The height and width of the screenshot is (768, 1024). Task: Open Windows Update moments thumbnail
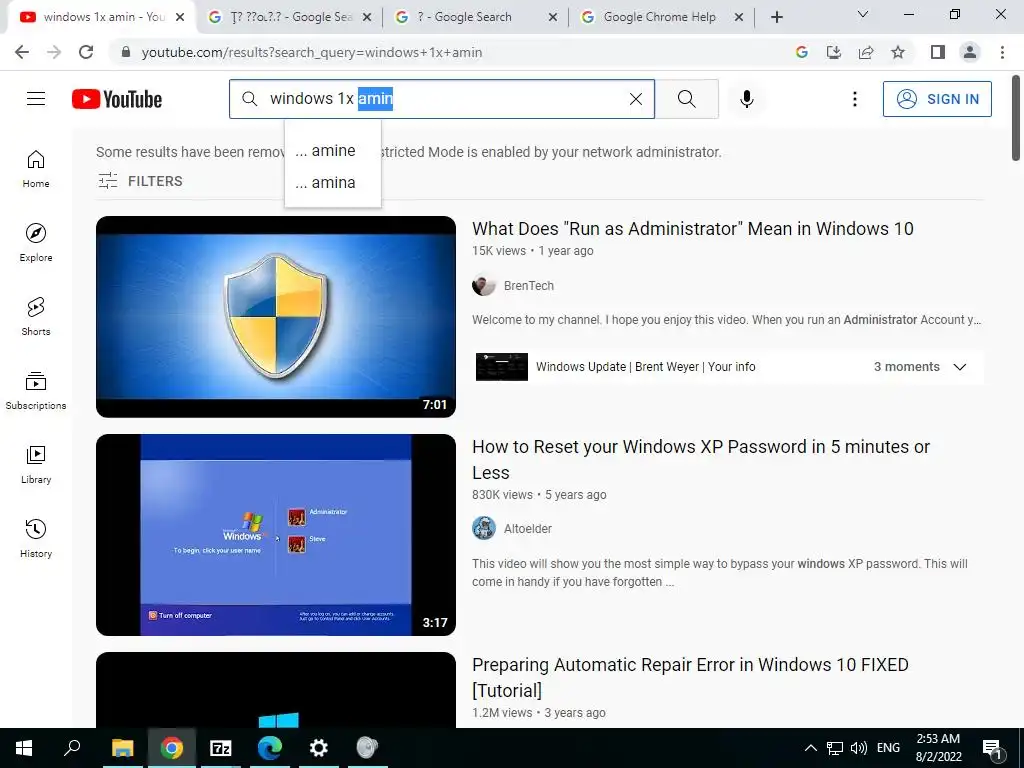tap(502, 367)
